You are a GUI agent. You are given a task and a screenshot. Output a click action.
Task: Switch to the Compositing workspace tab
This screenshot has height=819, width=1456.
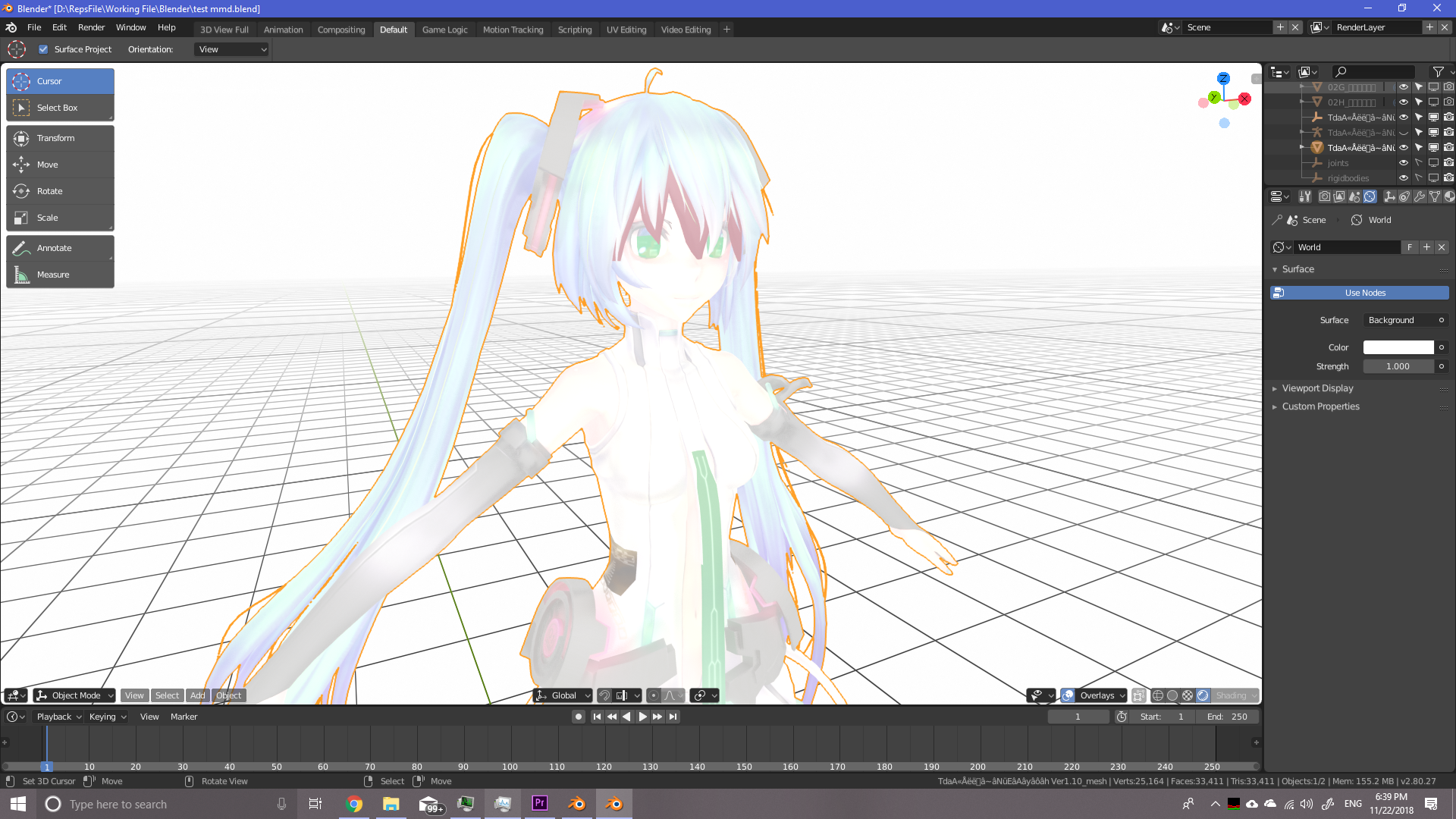[x=340, y=30]
